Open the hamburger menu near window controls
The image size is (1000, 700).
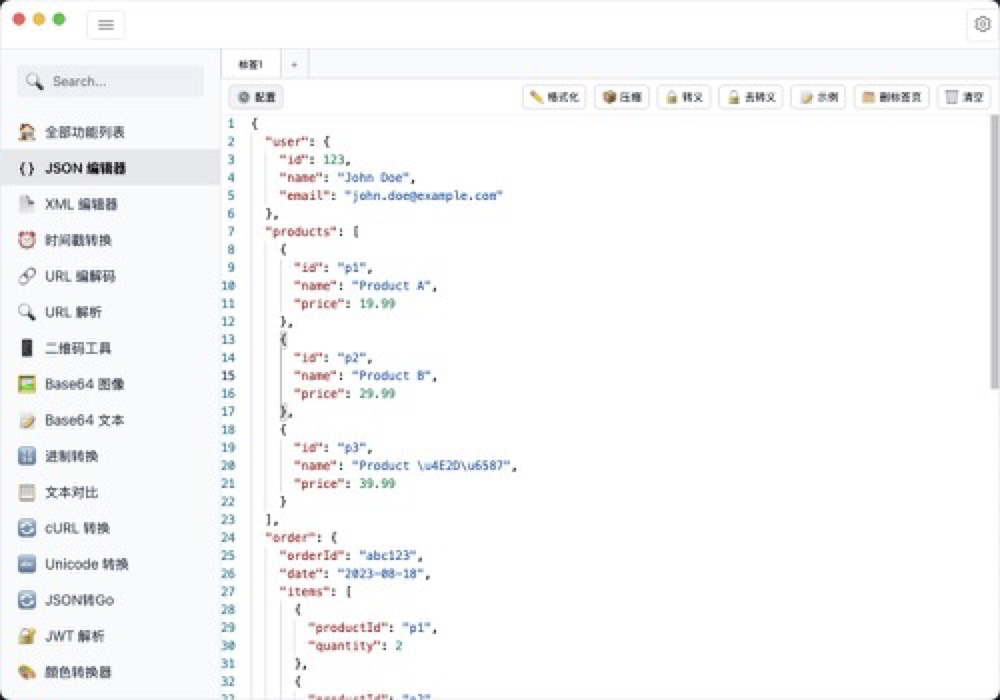point(106,25)
